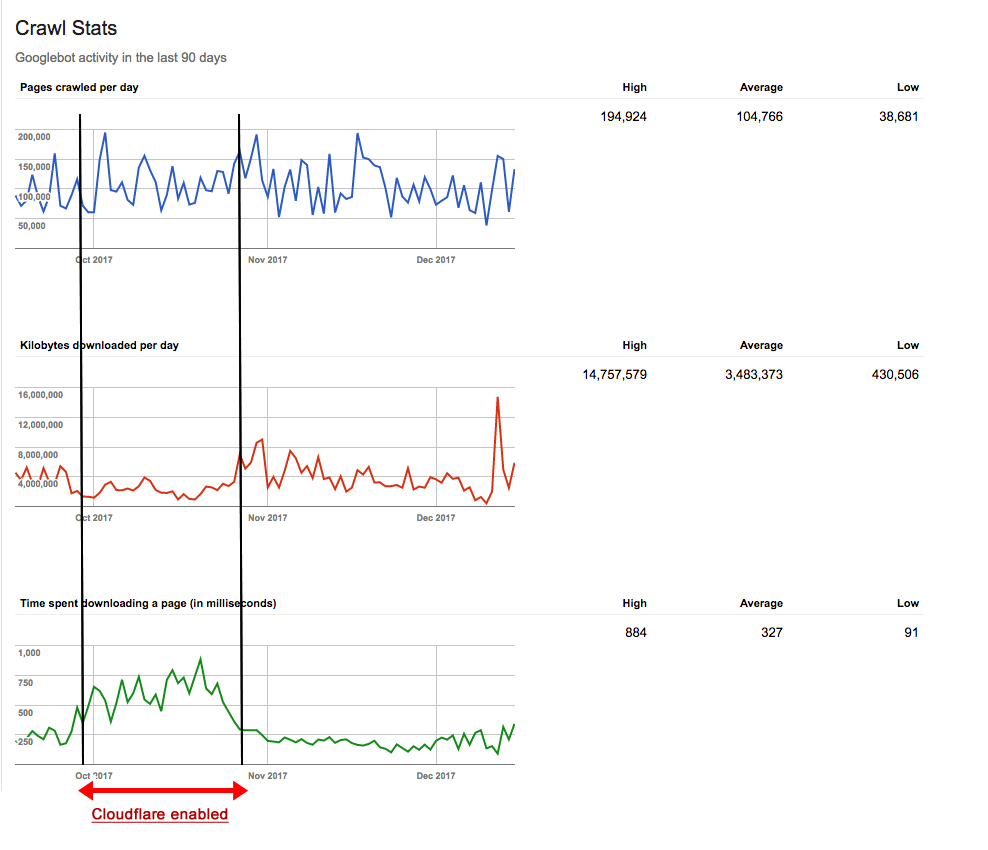
Task: Click the highest peak of the green chart
Action: point(201,659)
